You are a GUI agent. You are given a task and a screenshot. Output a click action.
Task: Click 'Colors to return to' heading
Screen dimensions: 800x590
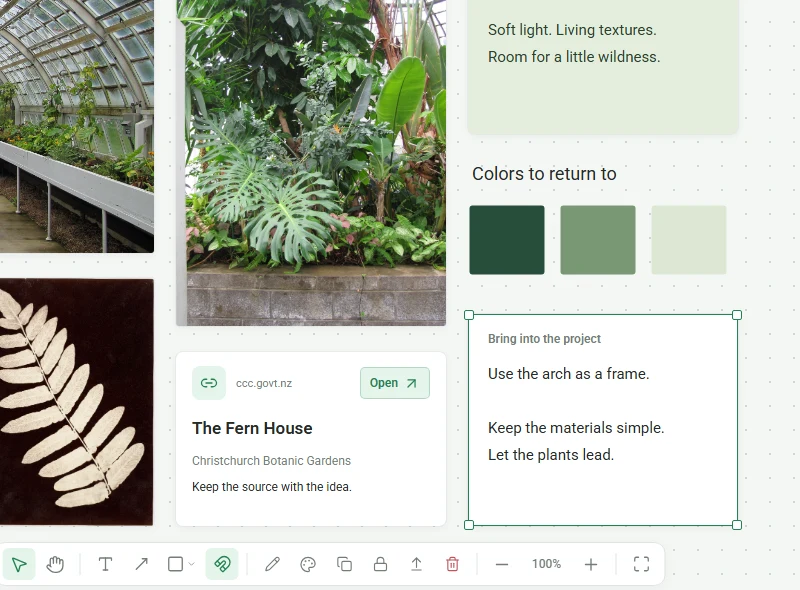click(x=544, y=174)
